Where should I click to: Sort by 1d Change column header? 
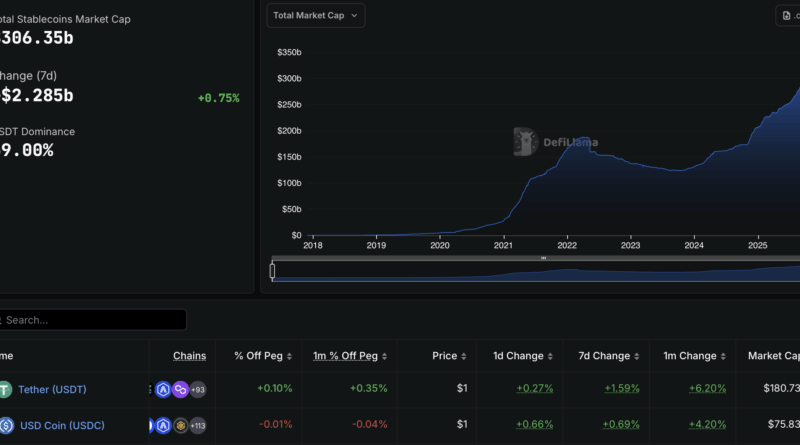click(x=518, y=356)
